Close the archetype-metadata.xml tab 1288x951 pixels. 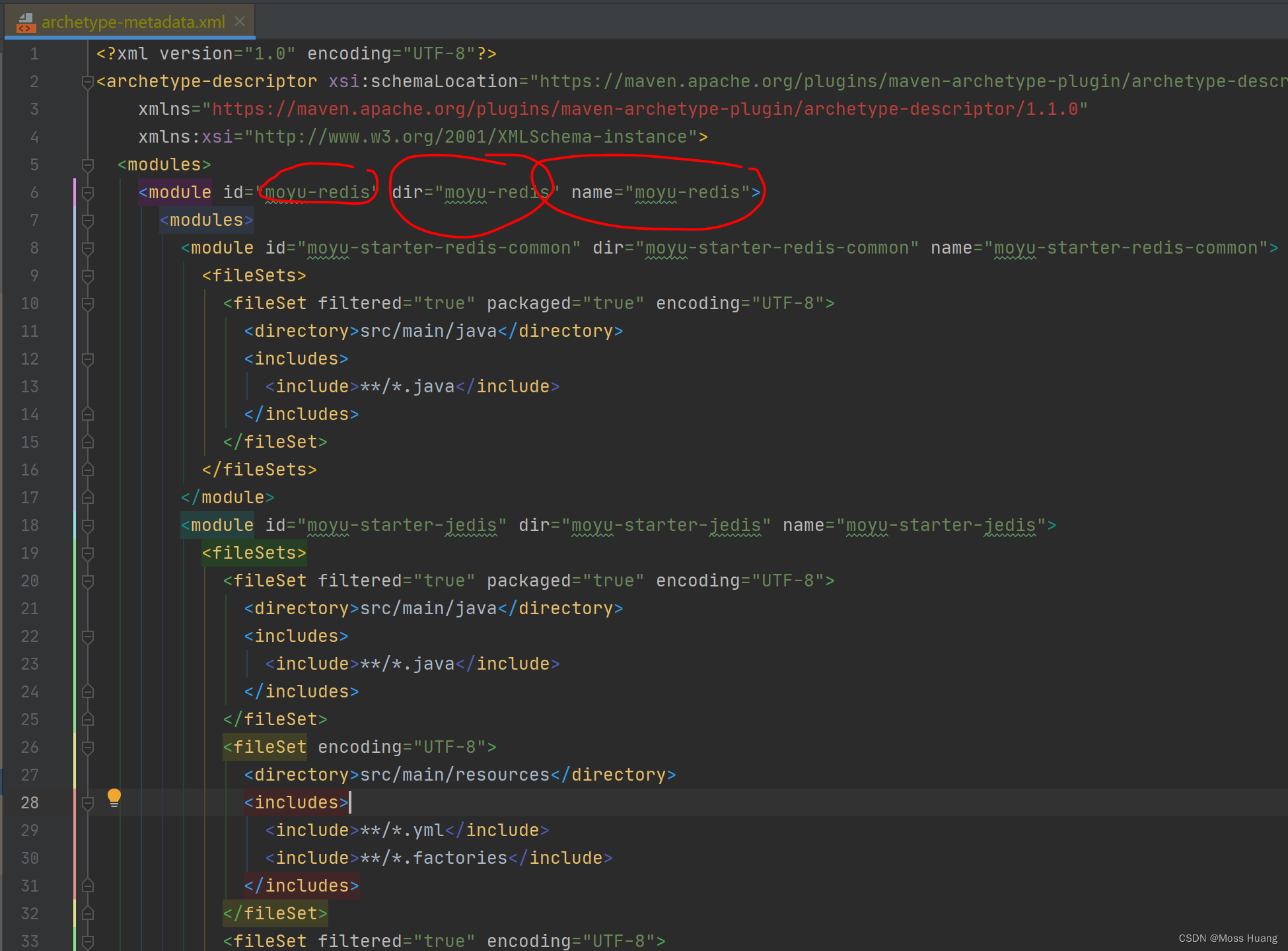pyautogui.click(x=240, y=22)
